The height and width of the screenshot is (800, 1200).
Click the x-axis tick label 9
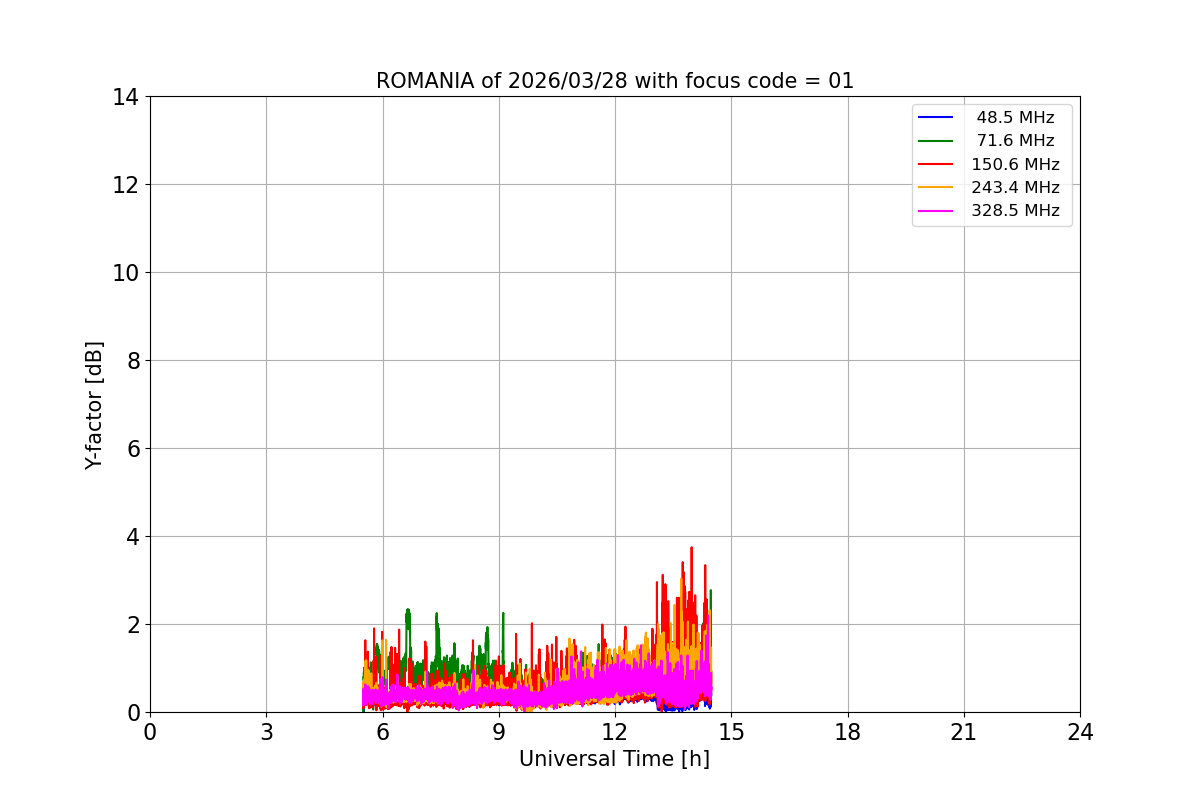click(x=499, y=732)
